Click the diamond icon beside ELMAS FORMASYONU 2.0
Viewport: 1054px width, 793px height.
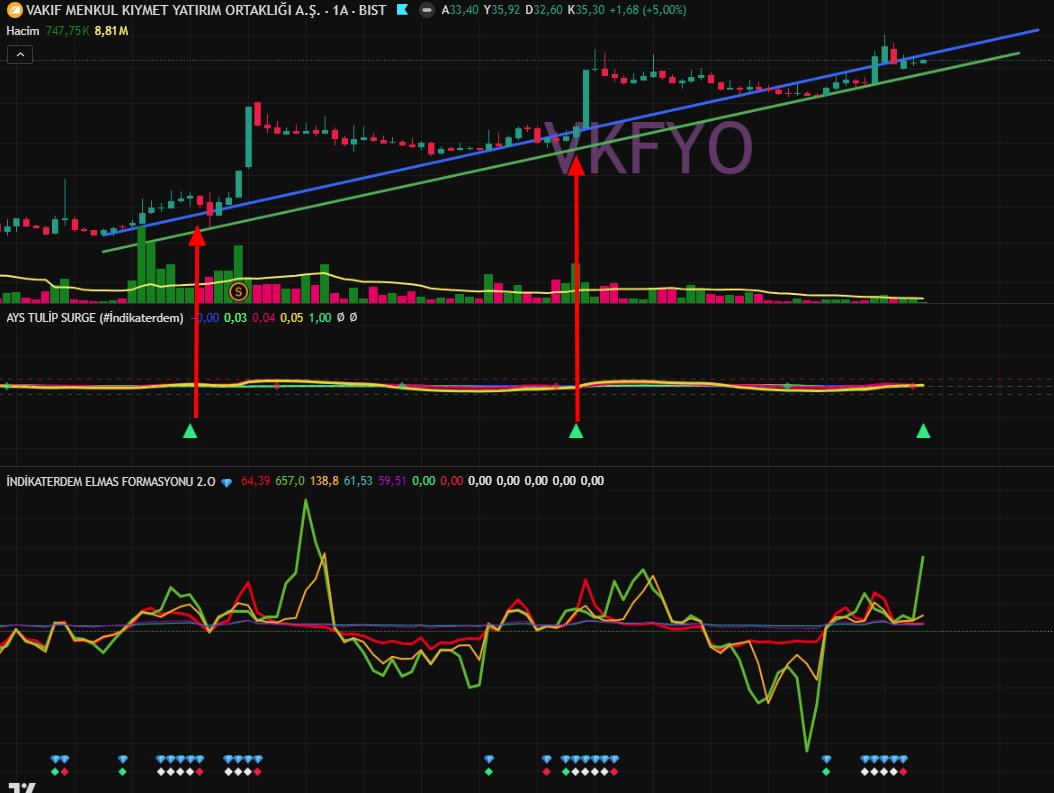[227, 483]
